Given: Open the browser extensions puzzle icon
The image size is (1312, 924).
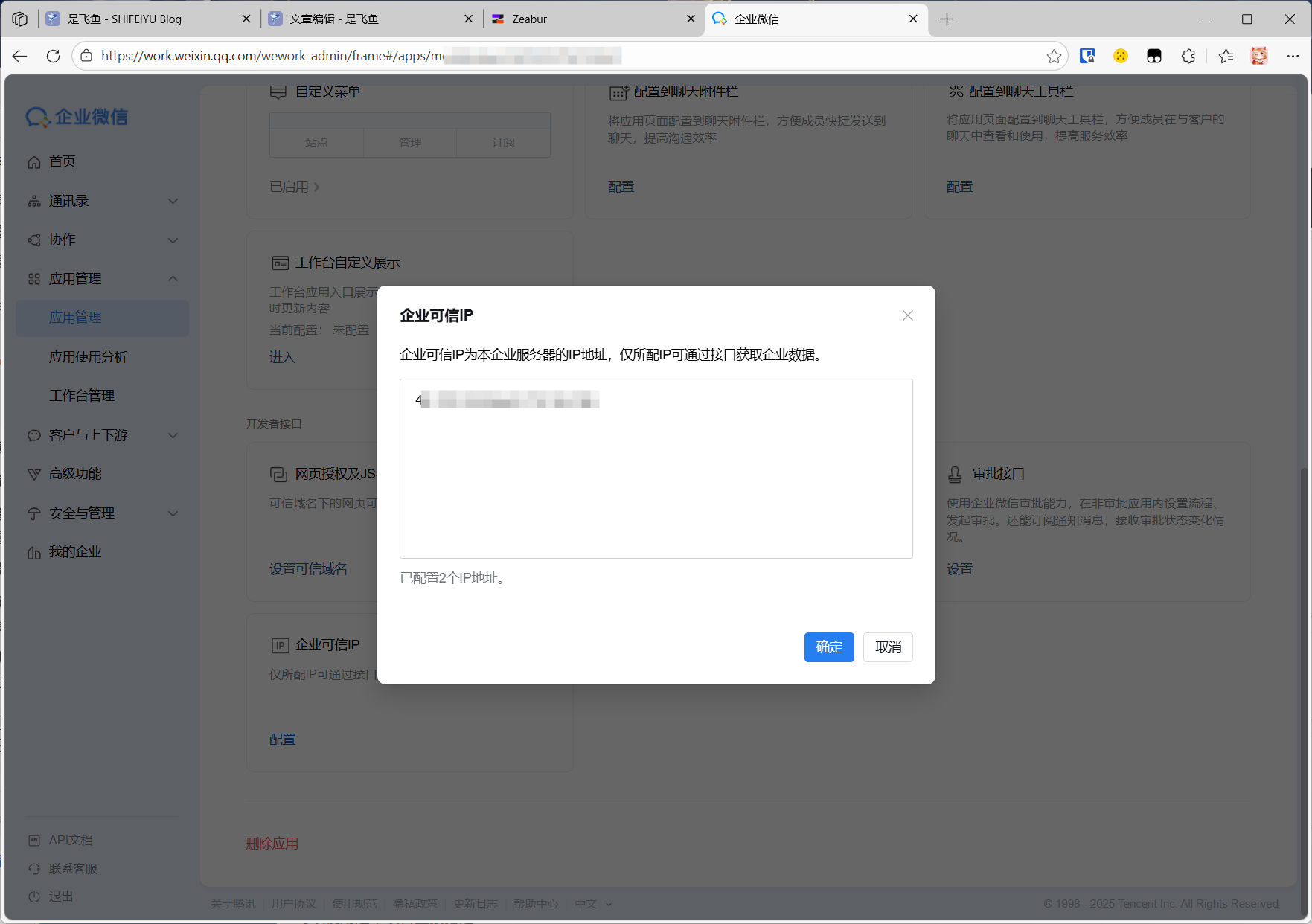Looking at the screenshot, I should coord(1188,56).
